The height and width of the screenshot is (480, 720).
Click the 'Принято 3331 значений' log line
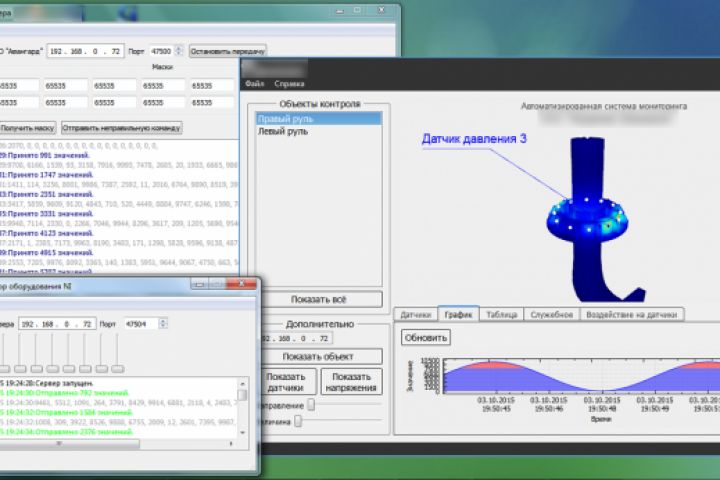click(46, 214)
